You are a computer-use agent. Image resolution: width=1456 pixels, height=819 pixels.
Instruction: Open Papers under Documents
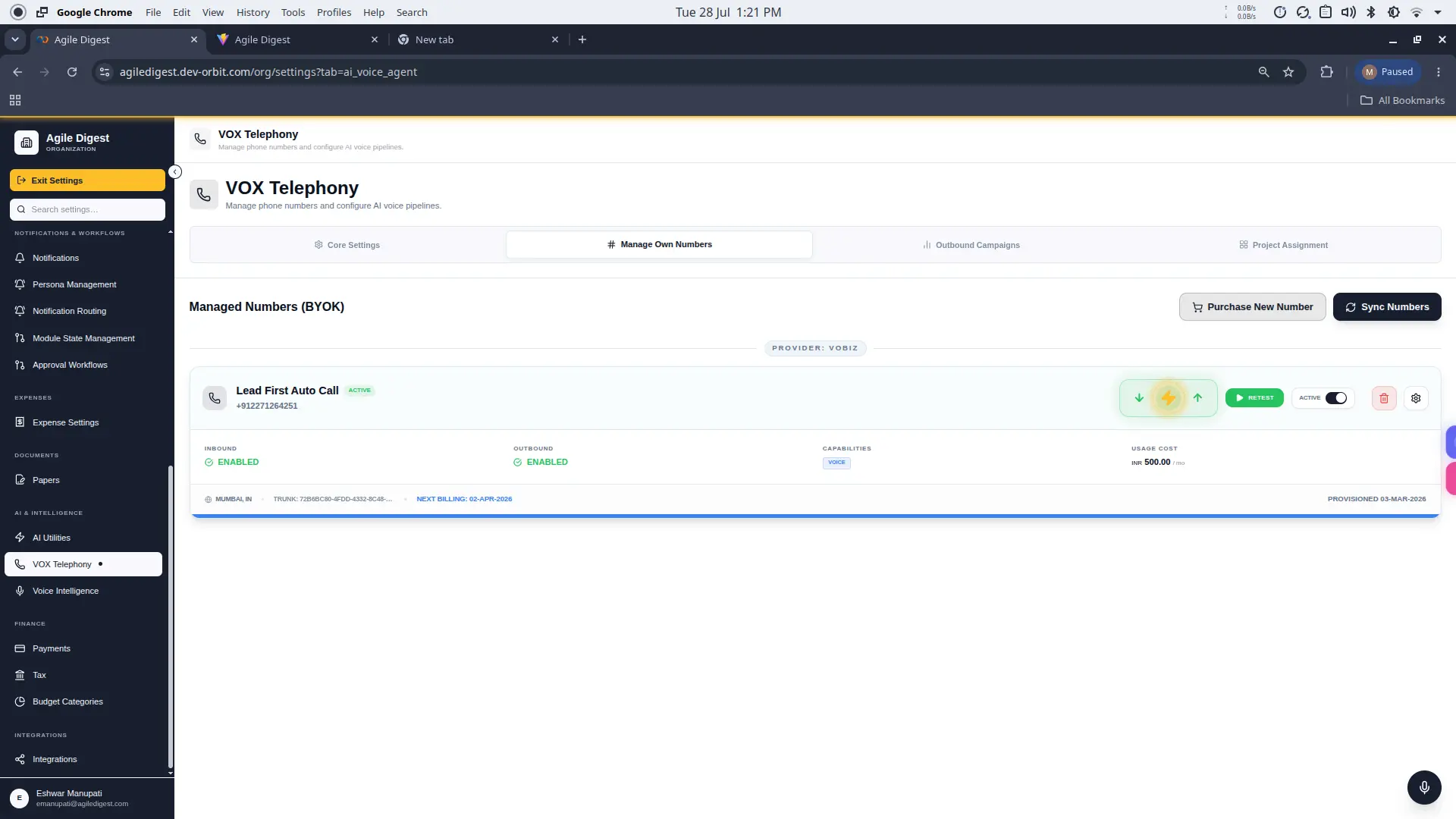click(x=83, y=480)
